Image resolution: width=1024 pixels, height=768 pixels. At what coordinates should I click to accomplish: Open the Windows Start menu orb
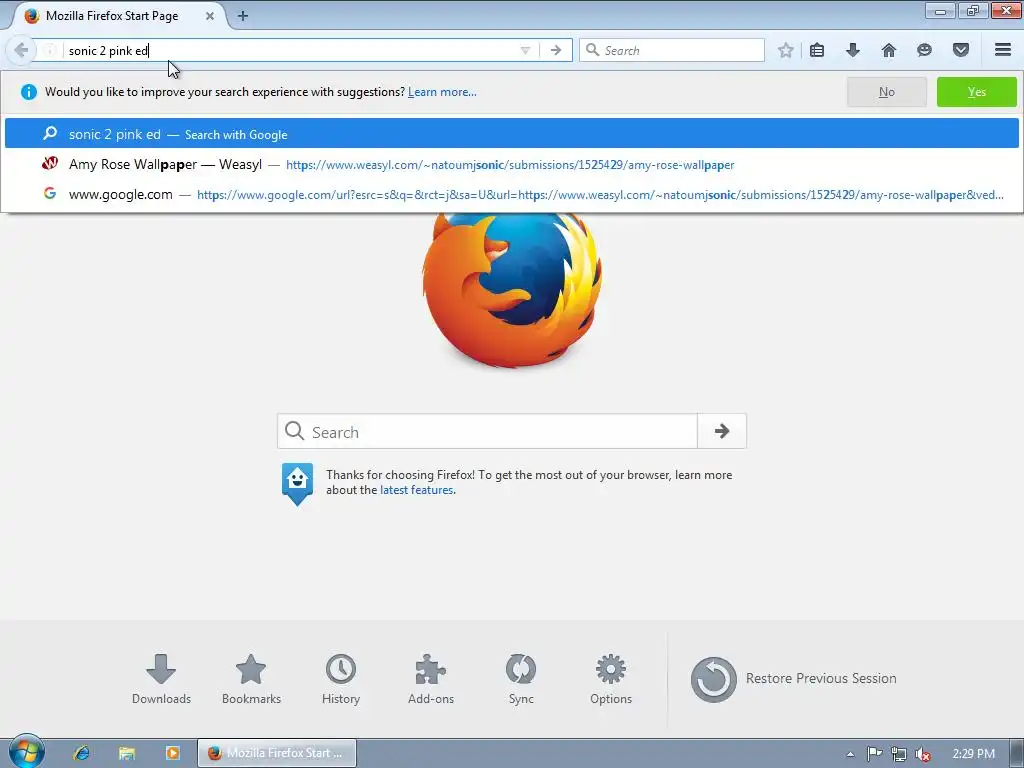[26, 752]
